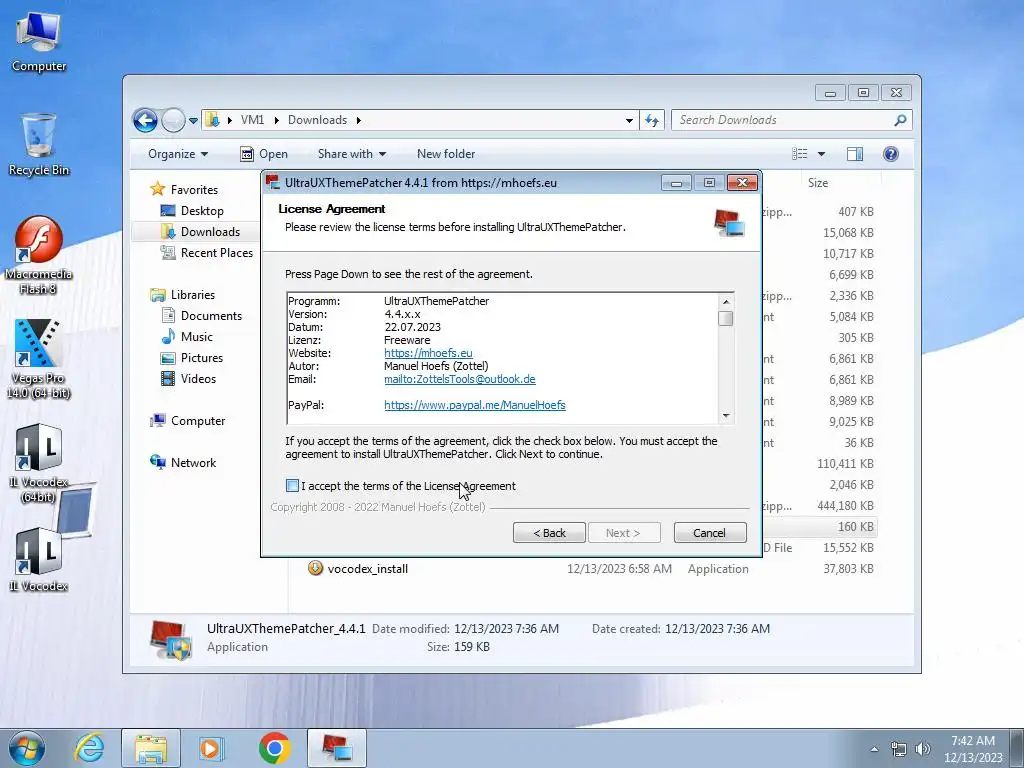Click search magnifier icon in Explorer

coord(901,120)
